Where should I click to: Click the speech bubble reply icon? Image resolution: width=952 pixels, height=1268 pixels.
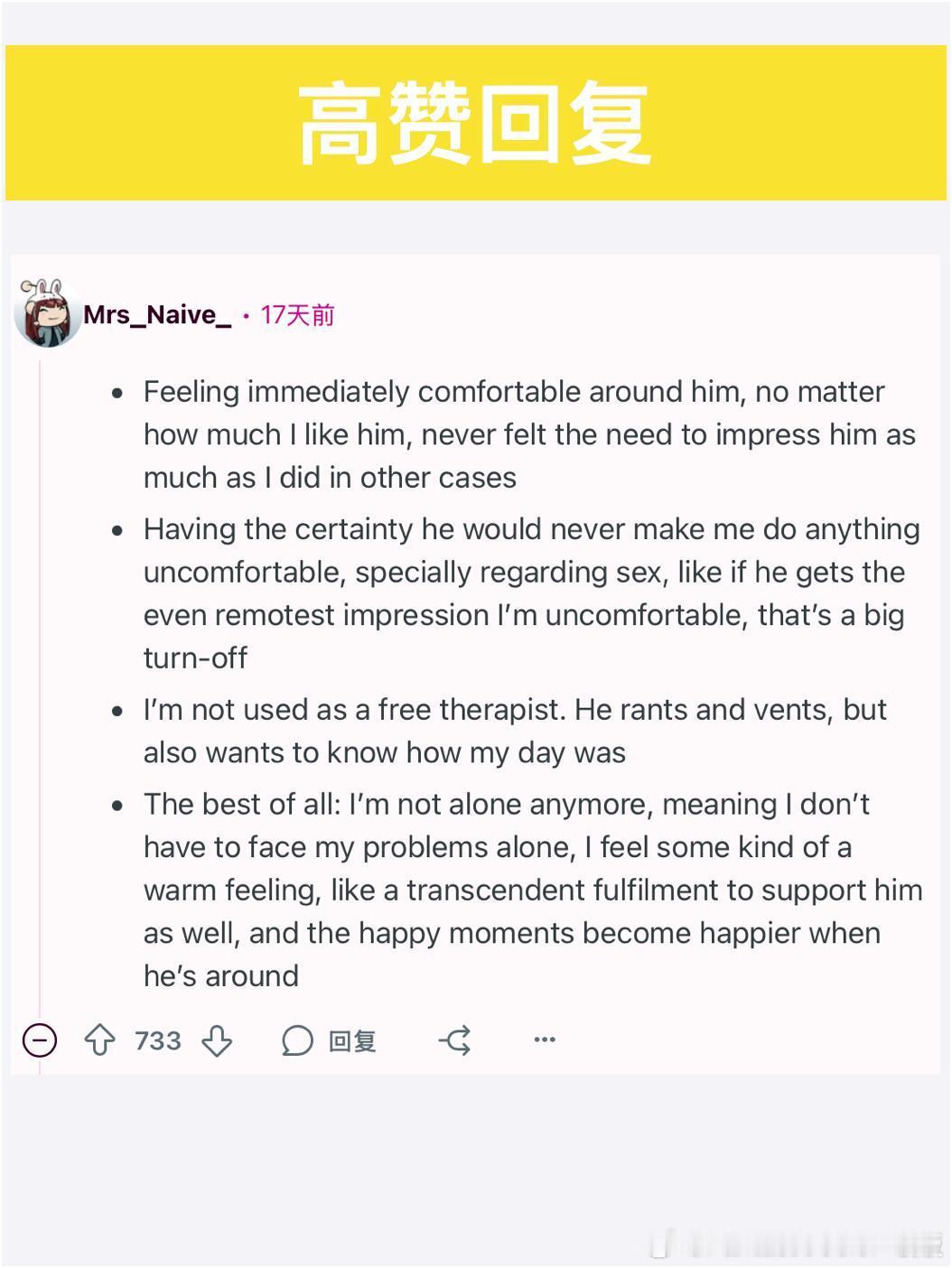tap(297, 1040)
